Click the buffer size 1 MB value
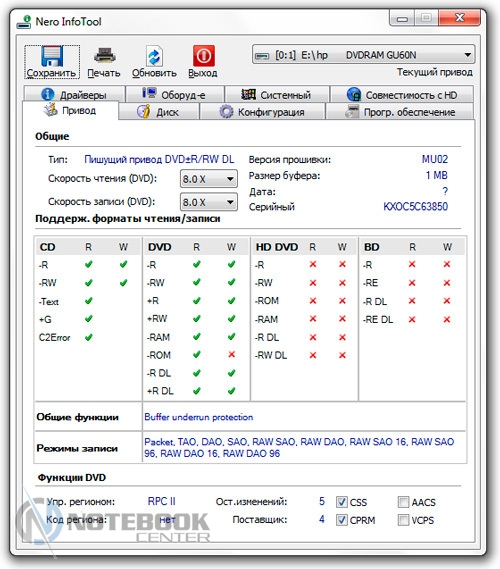 (437, 175)
